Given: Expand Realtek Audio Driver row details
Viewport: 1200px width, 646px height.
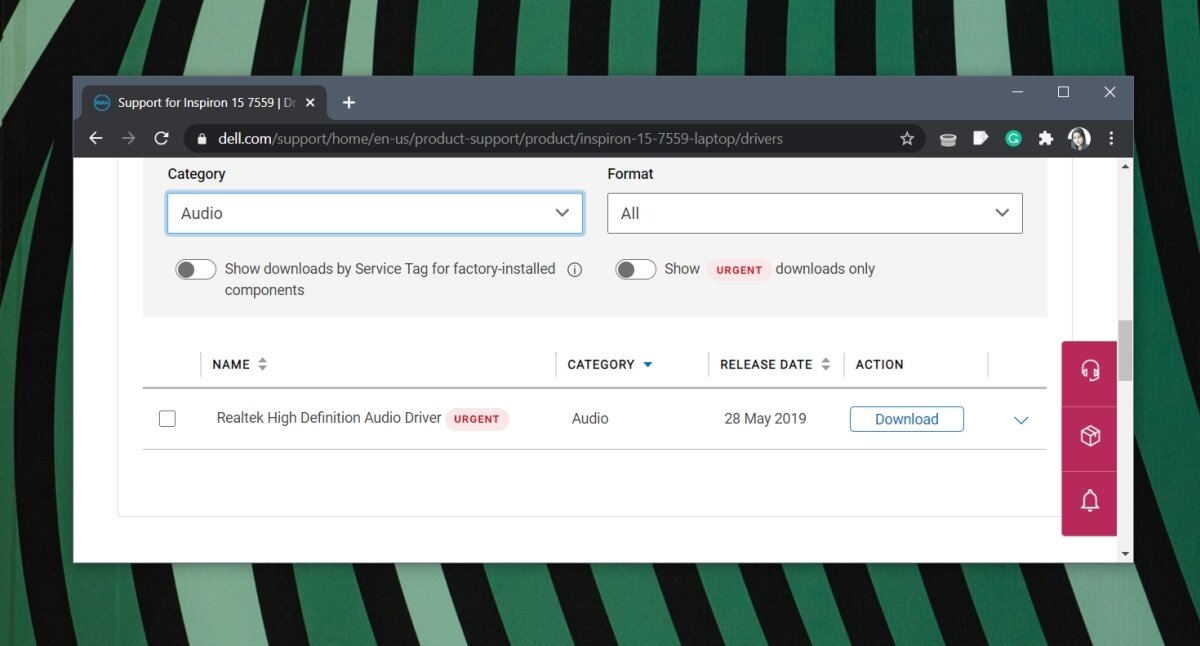Looking at the screenshot, I should tap(1021, 421).
